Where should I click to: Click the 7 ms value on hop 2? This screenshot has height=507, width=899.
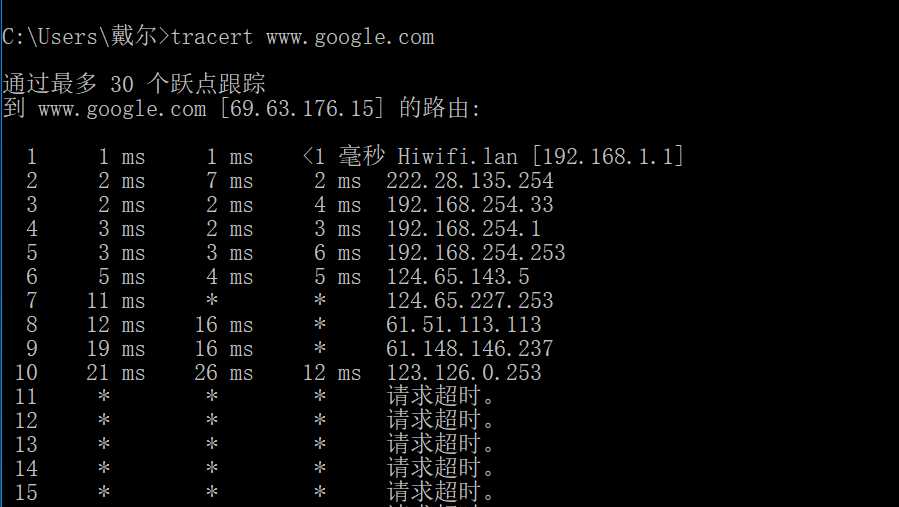tap(229, 181)
